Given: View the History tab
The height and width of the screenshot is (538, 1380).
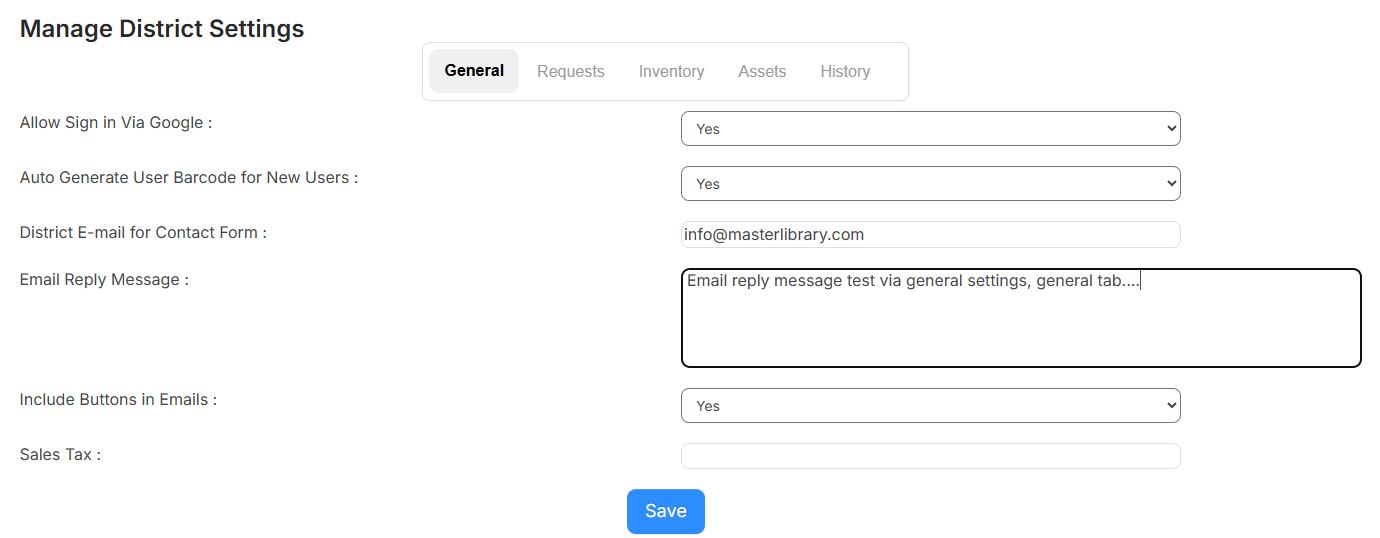Looking at the screenshot, I should tap(845, 71).
